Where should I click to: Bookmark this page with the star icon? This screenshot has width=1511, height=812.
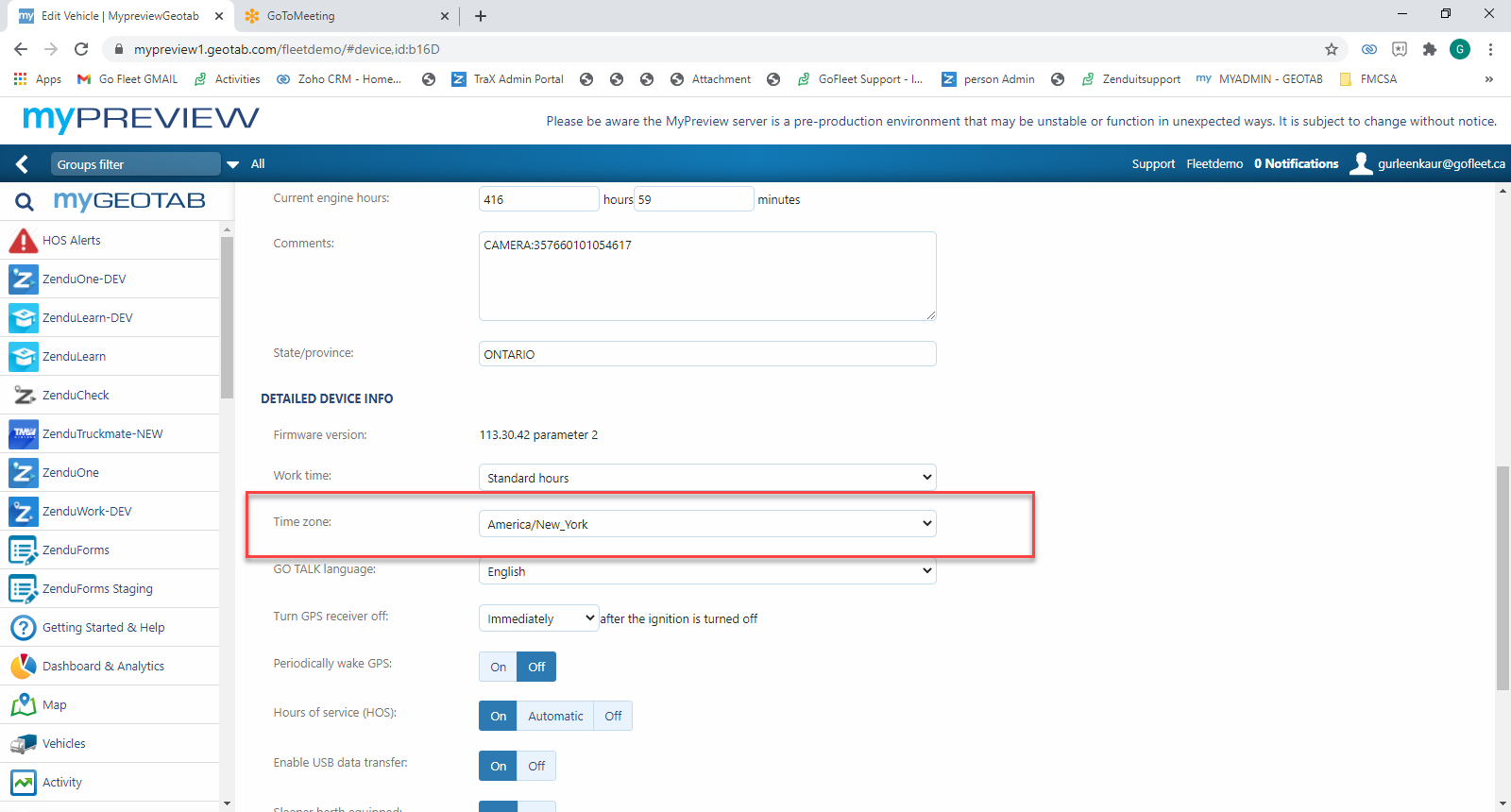[1332, 49]
